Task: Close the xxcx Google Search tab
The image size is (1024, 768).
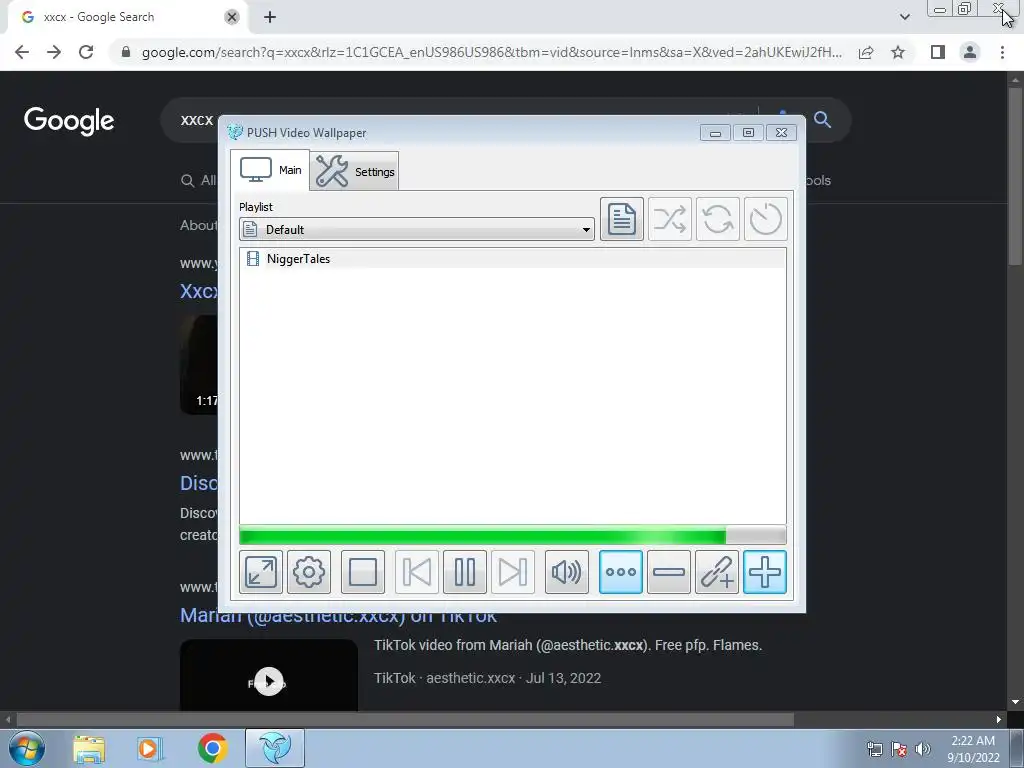Action: (x=232, y=17)
